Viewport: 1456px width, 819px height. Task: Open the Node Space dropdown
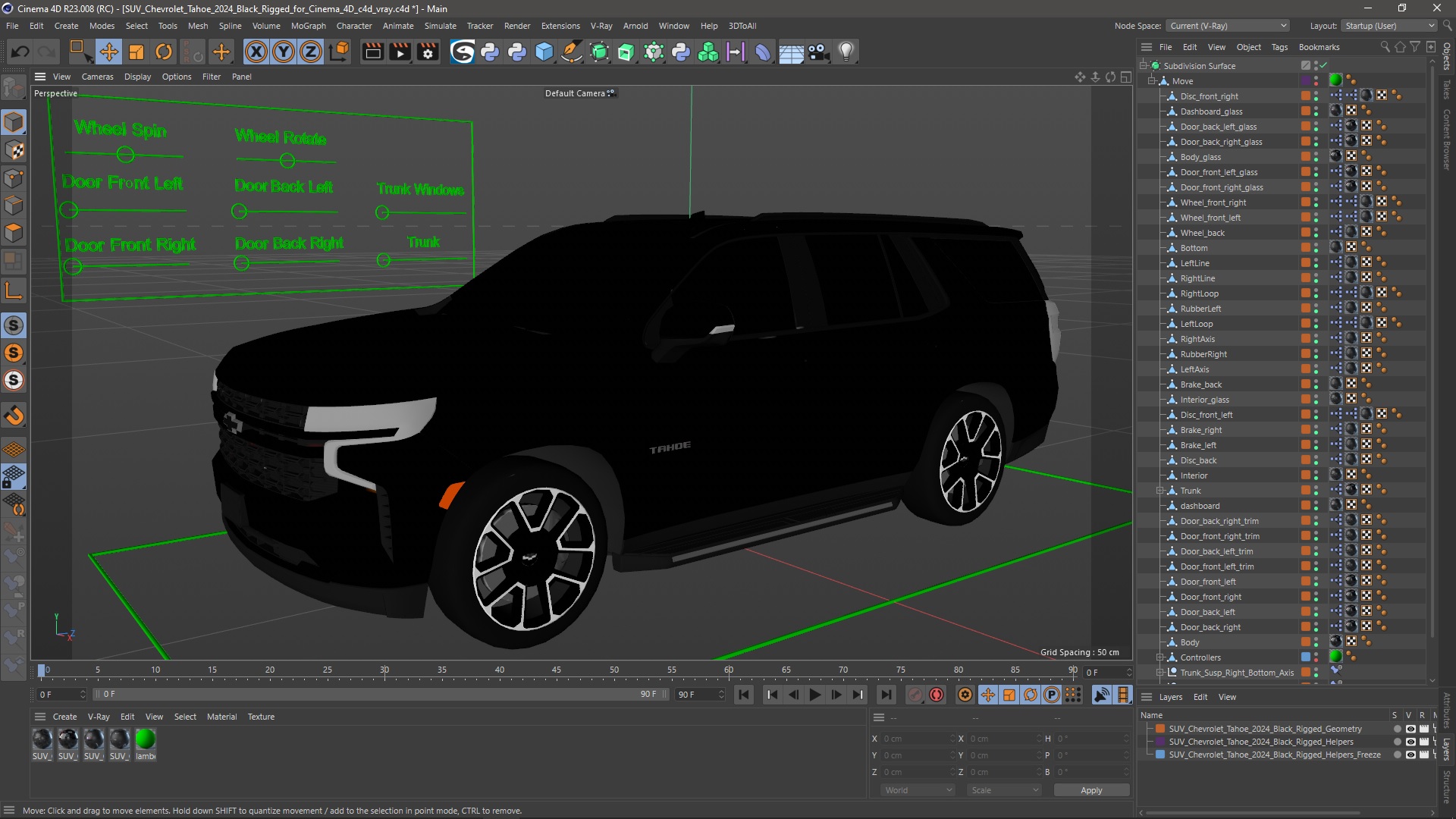point(1228,26)
